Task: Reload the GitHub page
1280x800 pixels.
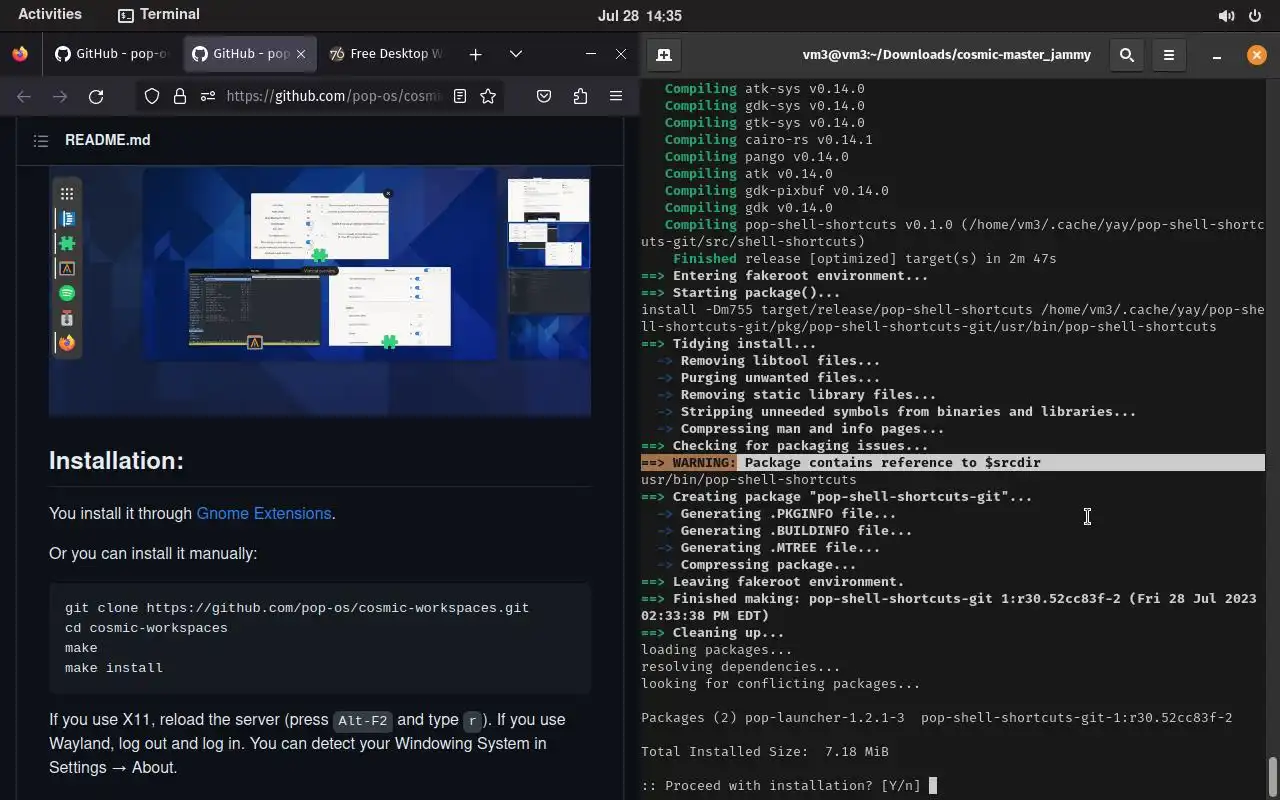Action: point(96,96)
